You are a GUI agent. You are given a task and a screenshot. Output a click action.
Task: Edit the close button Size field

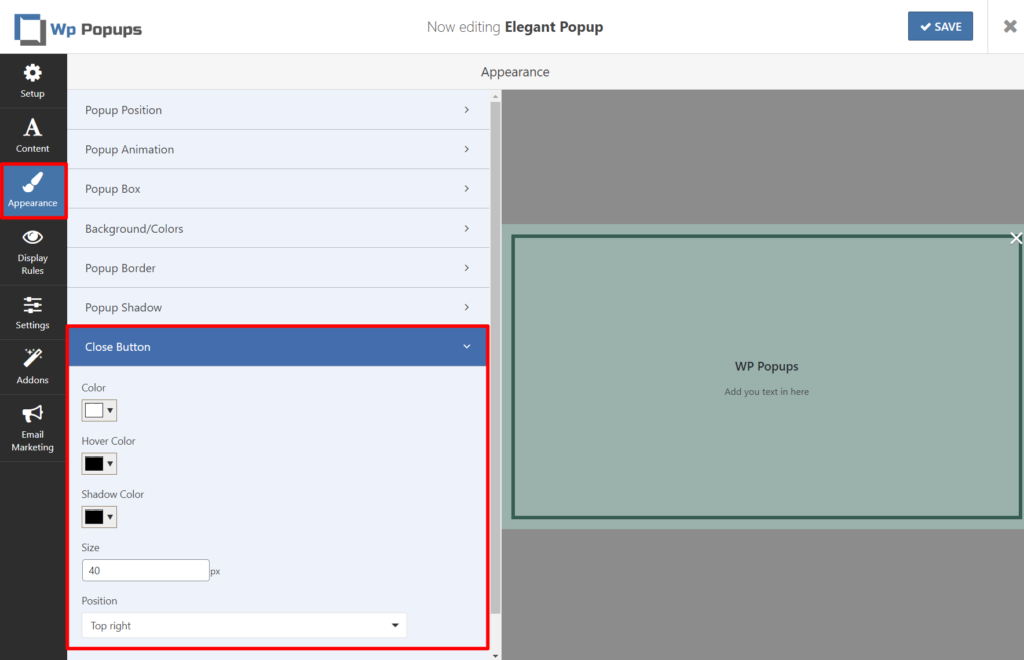(x=145, y=569)
